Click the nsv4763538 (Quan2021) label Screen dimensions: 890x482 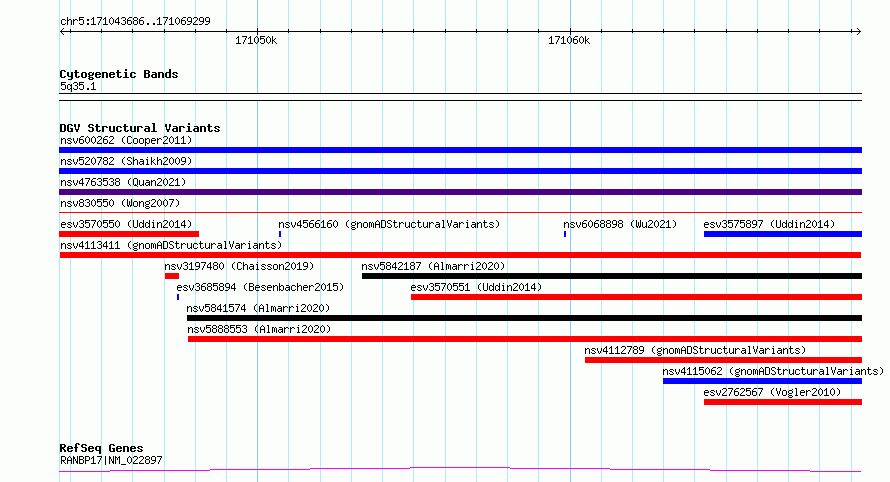(123, 182)
